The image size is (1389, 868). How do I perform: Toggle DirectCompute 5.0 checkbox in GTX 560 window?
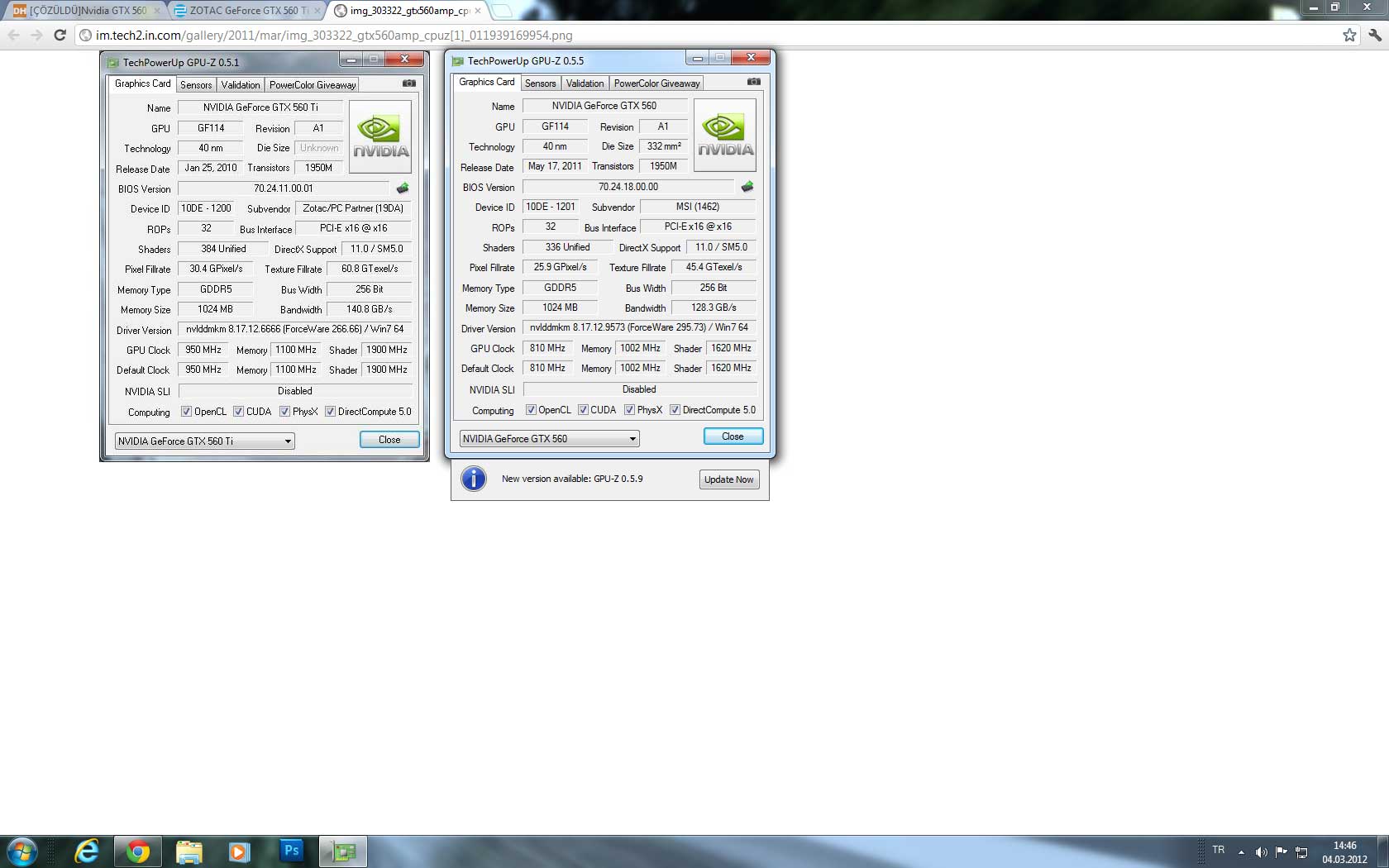pyautogui.click(x=675, y=410)
